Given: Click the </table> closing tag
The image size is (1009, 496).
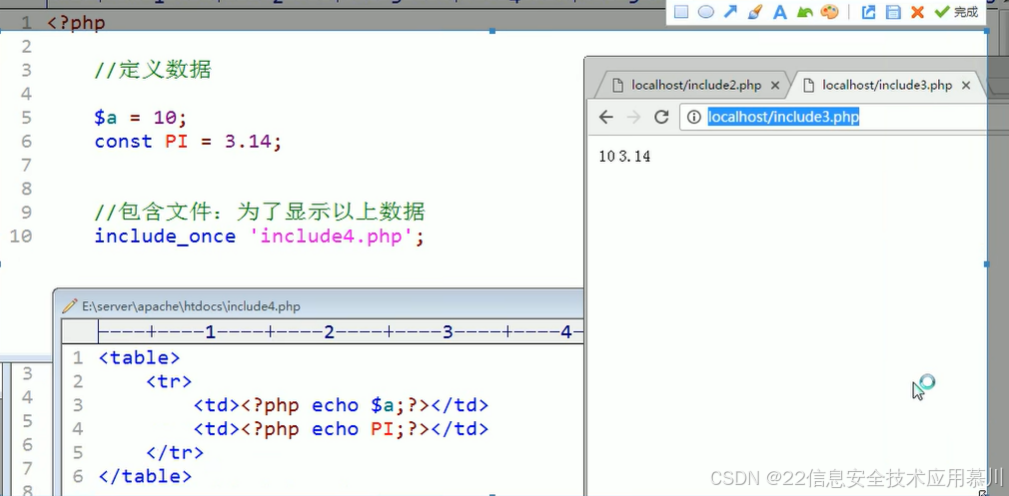Looking at the screenshot, I should [145, 477].
